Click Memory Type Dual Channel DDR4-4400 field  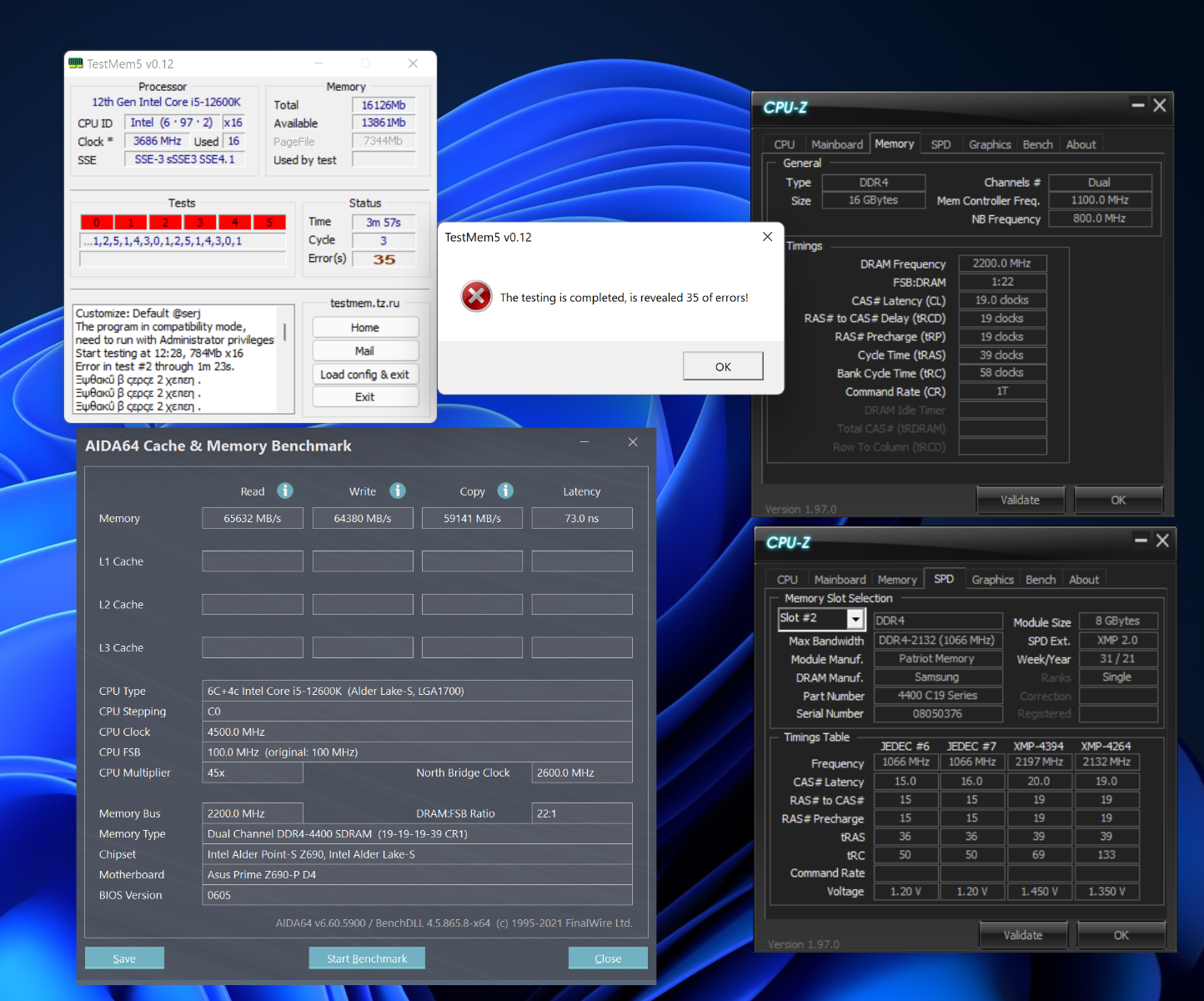point(417,834)
